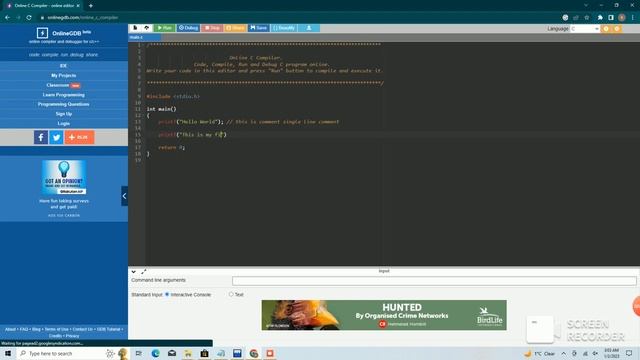Open File Explorer from taskbar
Image resolution: width=640 pixels, height=360 pixels.
(x=188, y=353)
